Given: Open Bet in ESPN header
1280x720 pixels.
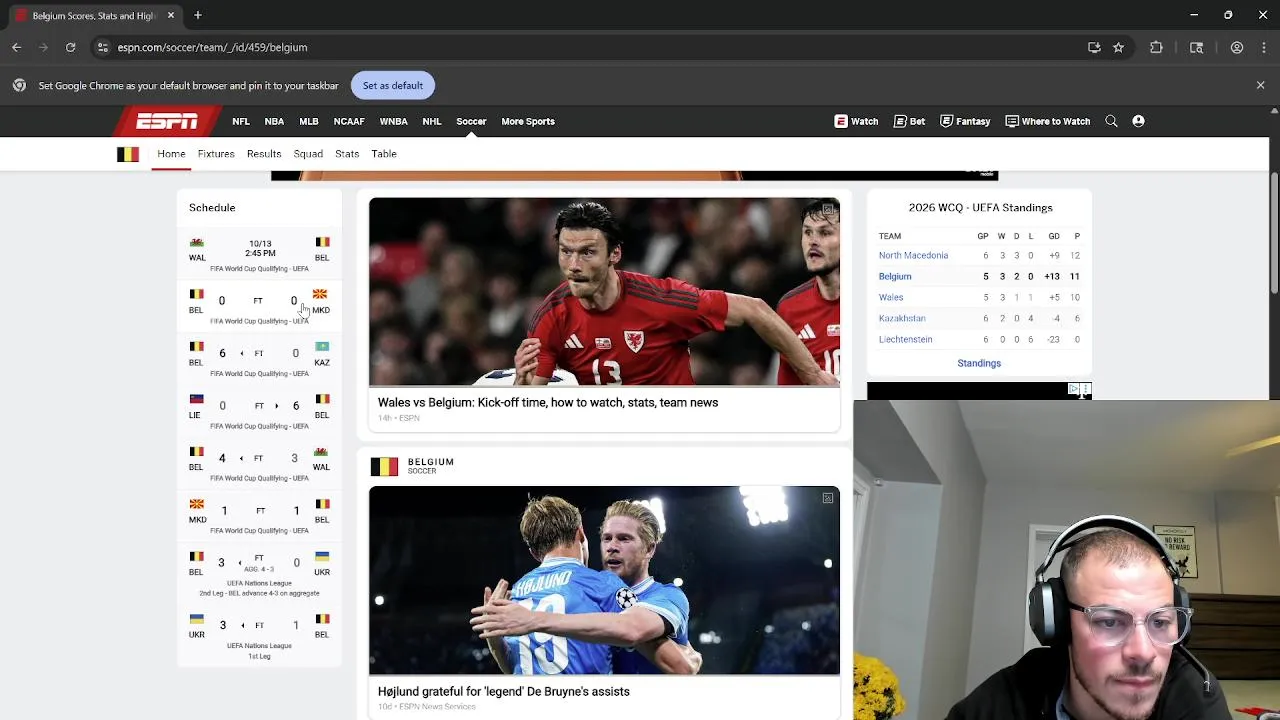Looking at the screenshot, I should click(x=909, y=121).
